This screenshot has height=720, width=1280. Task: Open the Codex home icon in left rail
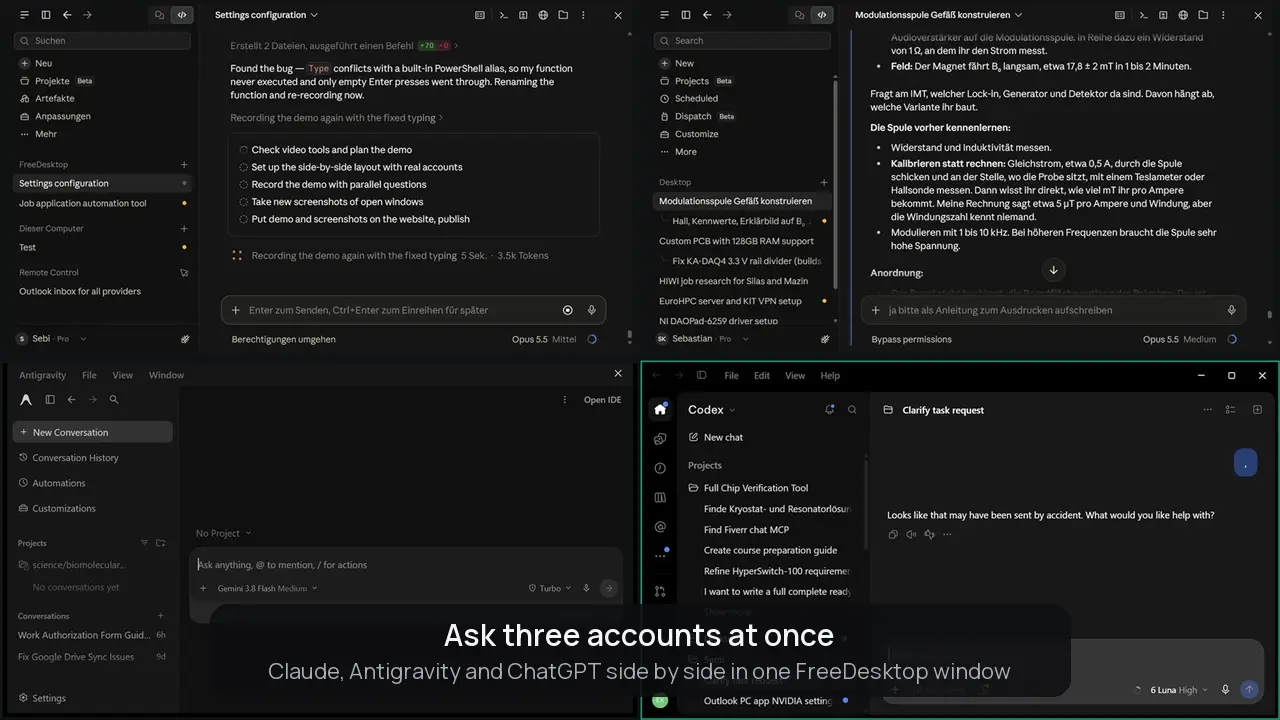[660, 409]
